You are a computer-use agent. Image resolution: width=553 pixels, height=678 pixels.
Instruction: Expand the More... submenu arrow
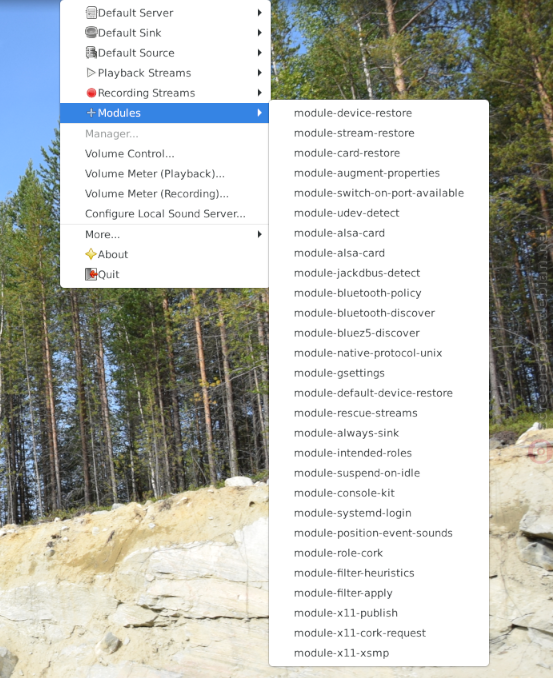259,234
